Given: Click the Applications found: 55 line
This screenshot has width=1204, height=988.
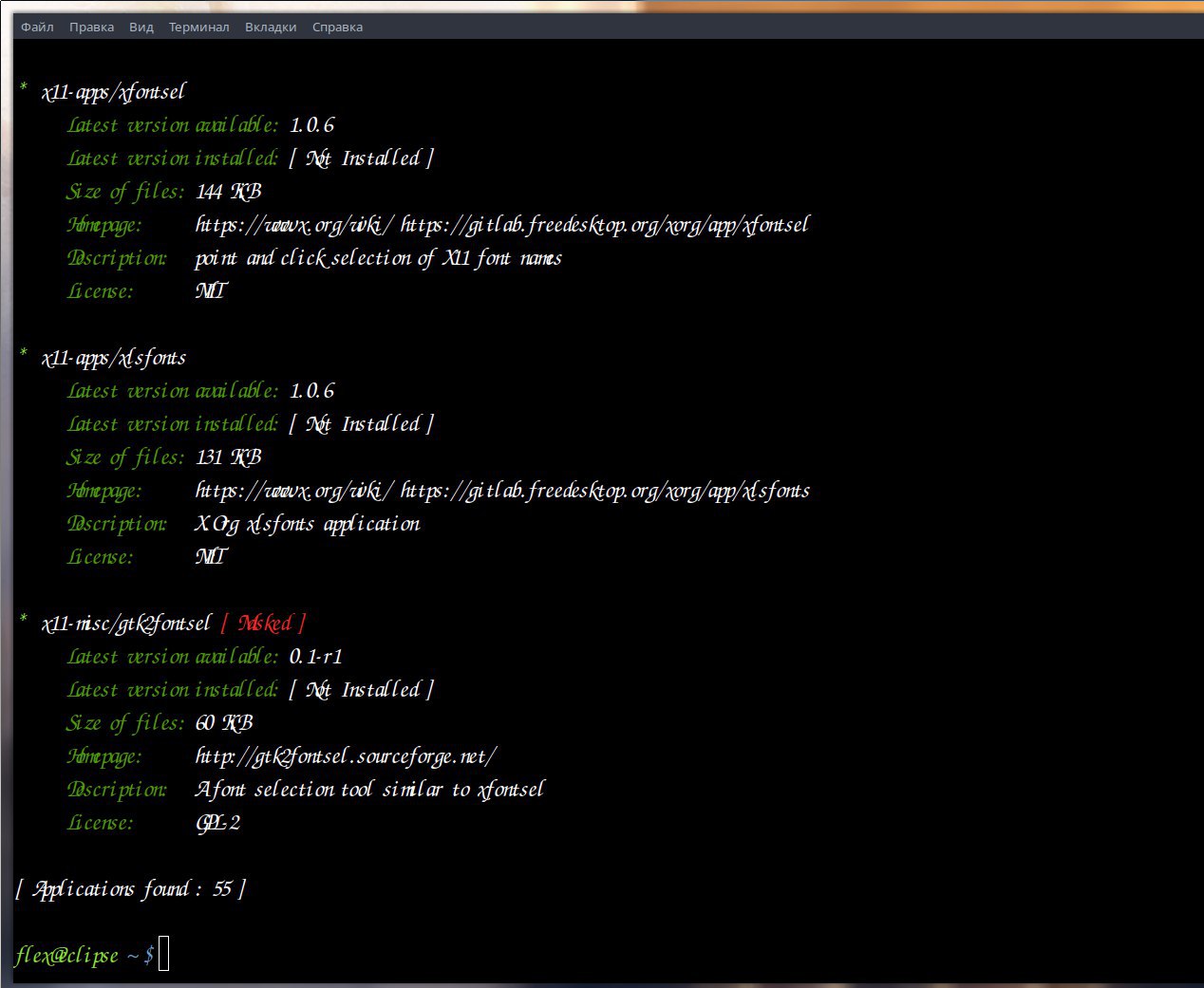Looking at the screenshot, I should (130, 889).
